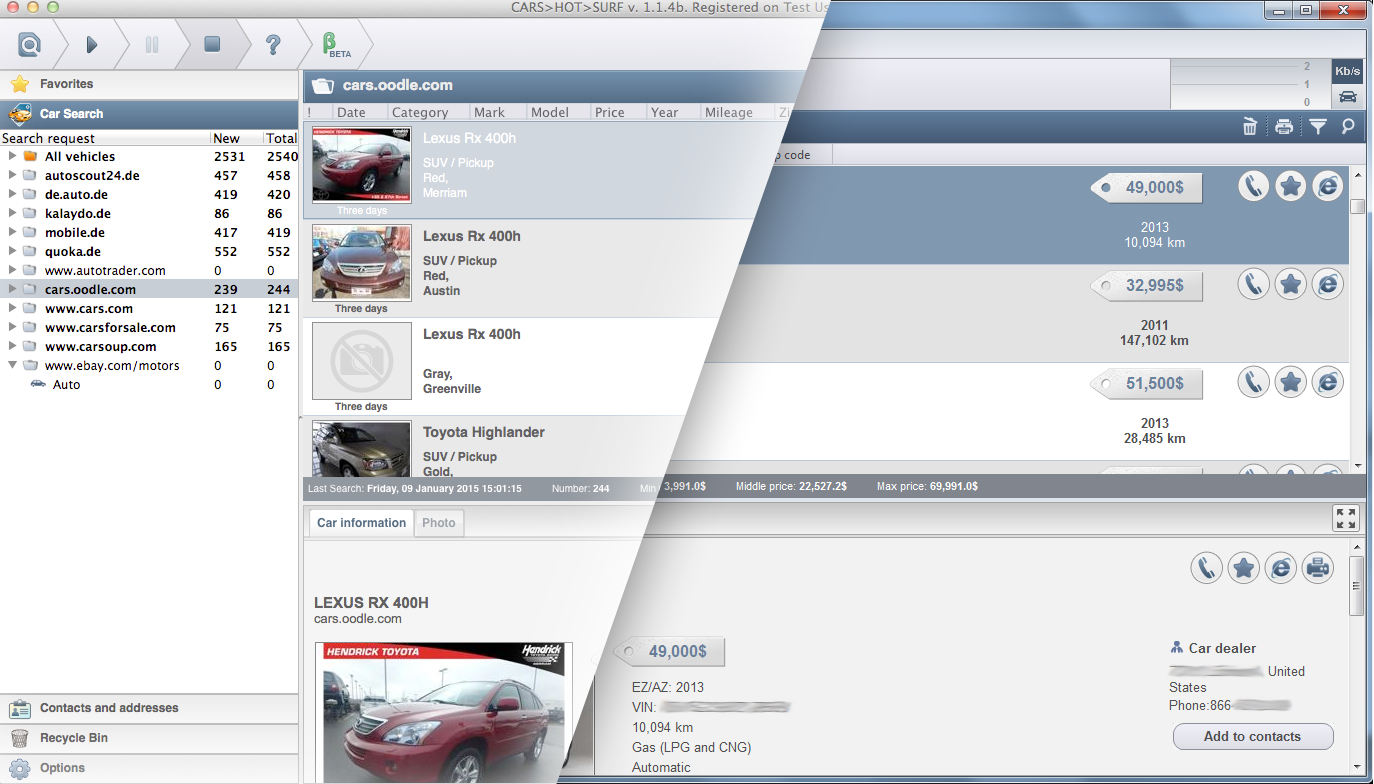Pause the running search
1374x784 pixels.
tap(152, 45)
